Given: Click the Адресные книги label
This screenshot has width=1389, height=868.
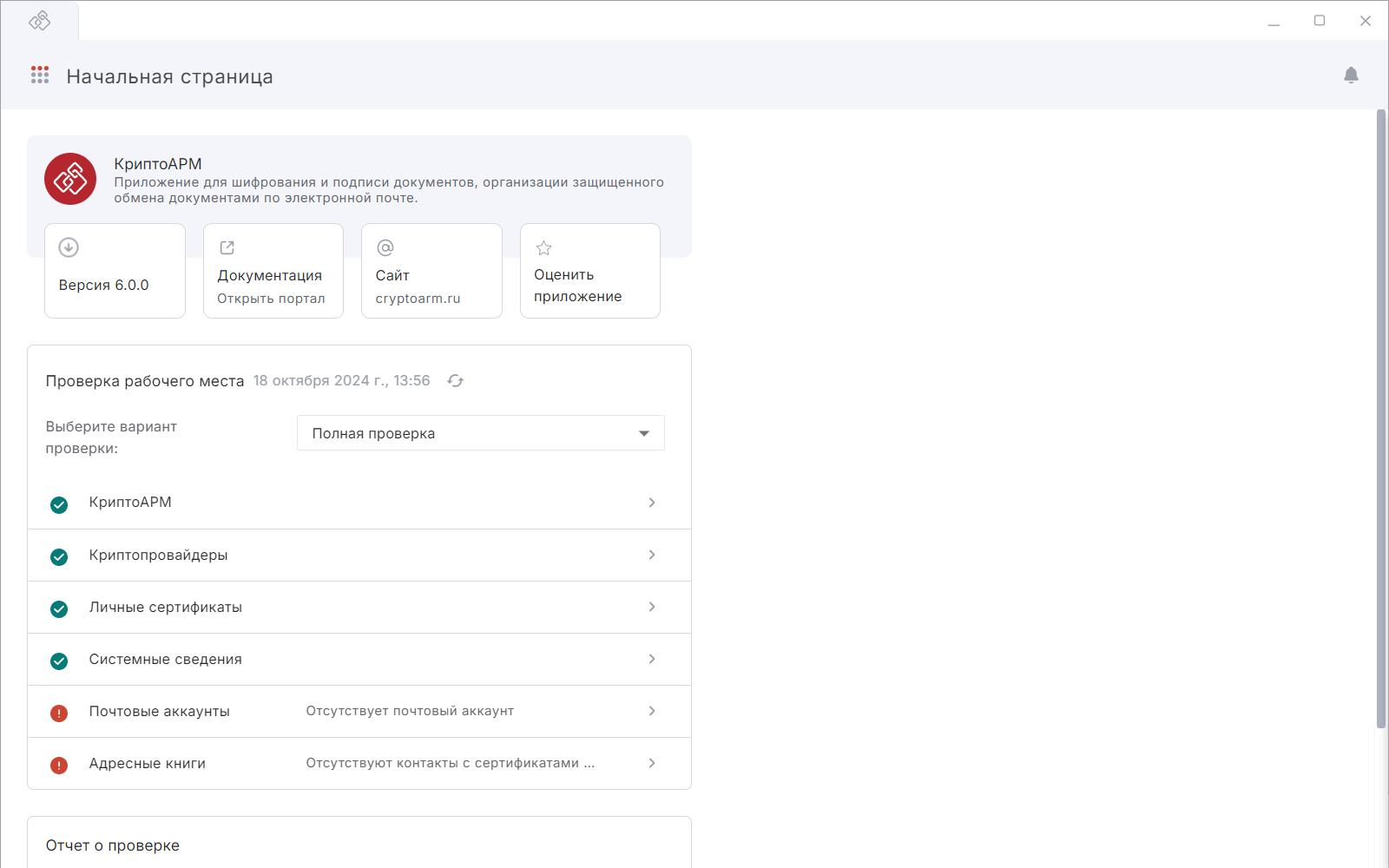Looking at the screenshot, I should (x=147, y=763).
